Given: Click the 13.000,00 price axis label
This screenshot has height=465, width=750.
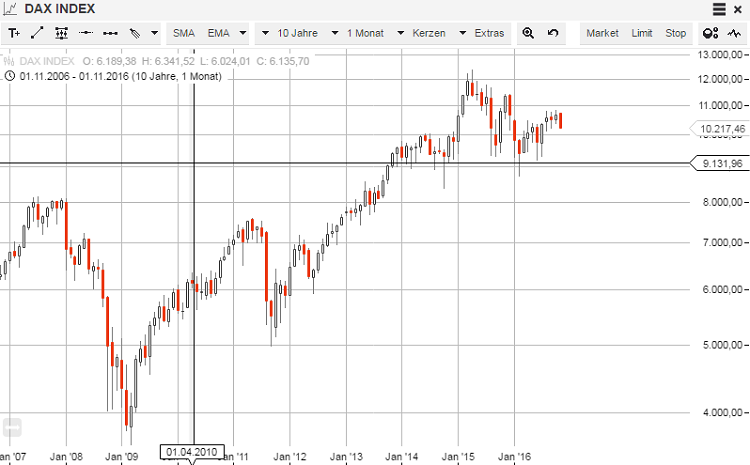Looking at the screenshot, I should [x=720, y=55].
